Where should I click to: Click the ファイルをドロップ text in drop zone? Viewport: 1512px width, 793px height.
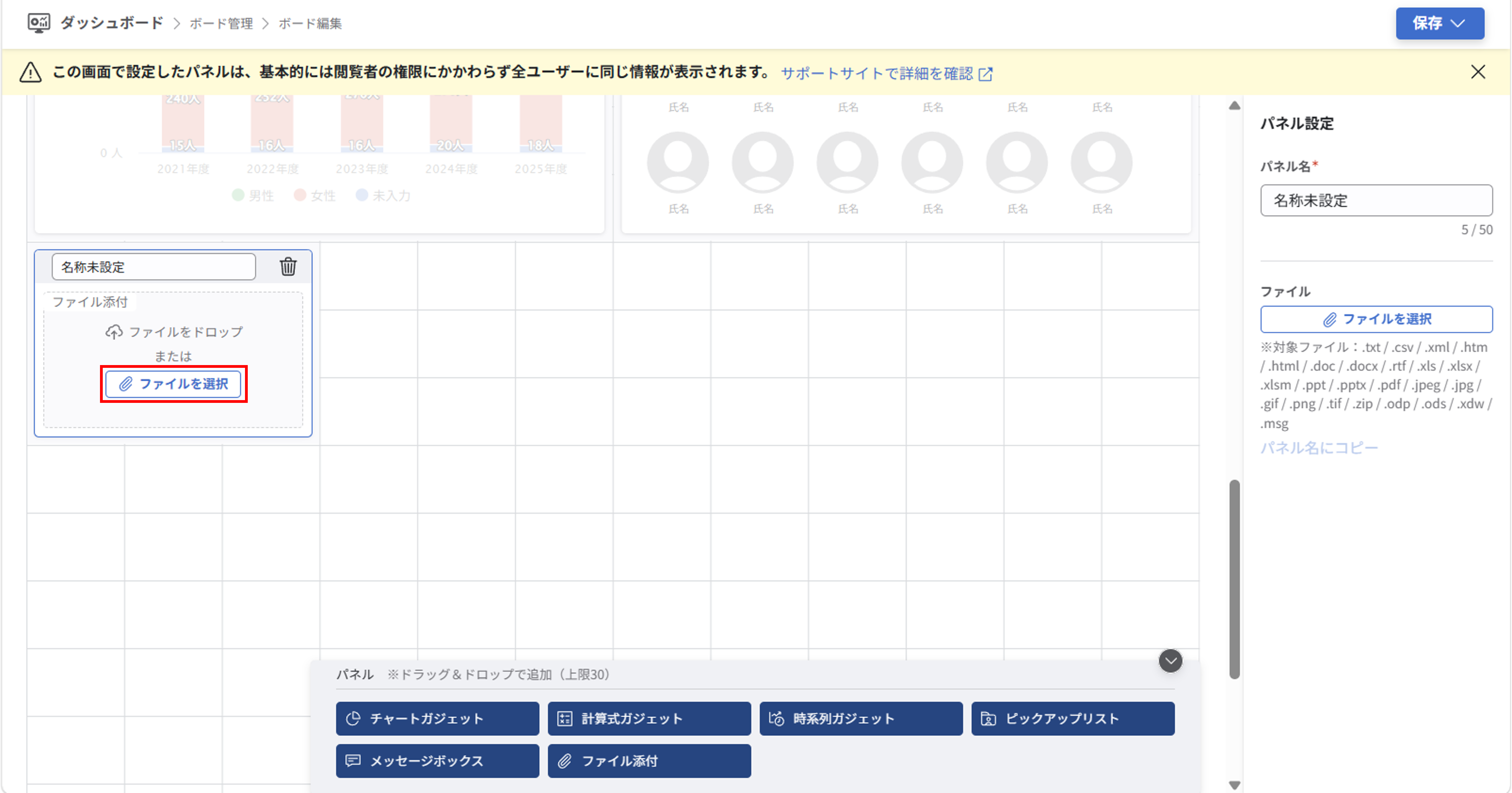(x=186, y=332)
